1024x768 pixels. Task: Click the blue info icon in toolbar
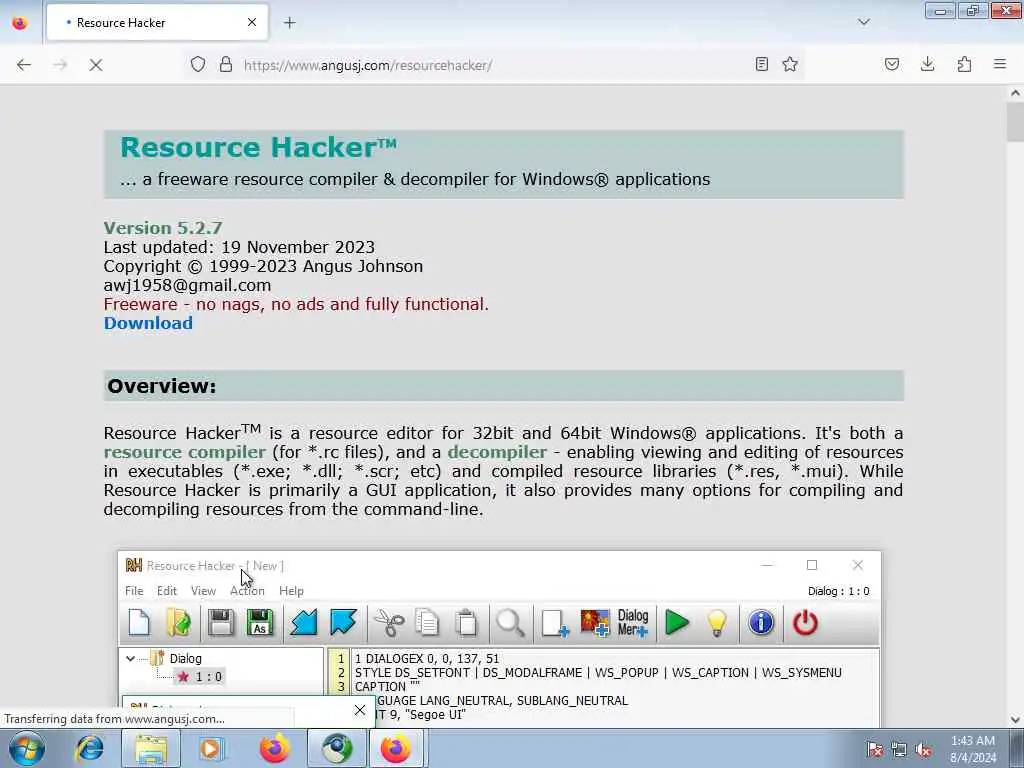point(761,622)
